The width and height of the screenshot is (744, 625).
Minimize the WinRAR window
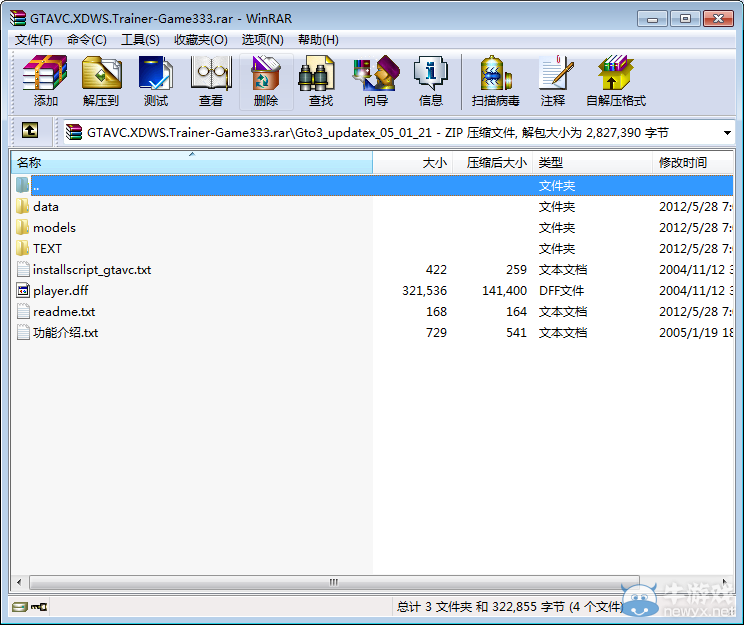pyautogui.click(x=652, y=19)
